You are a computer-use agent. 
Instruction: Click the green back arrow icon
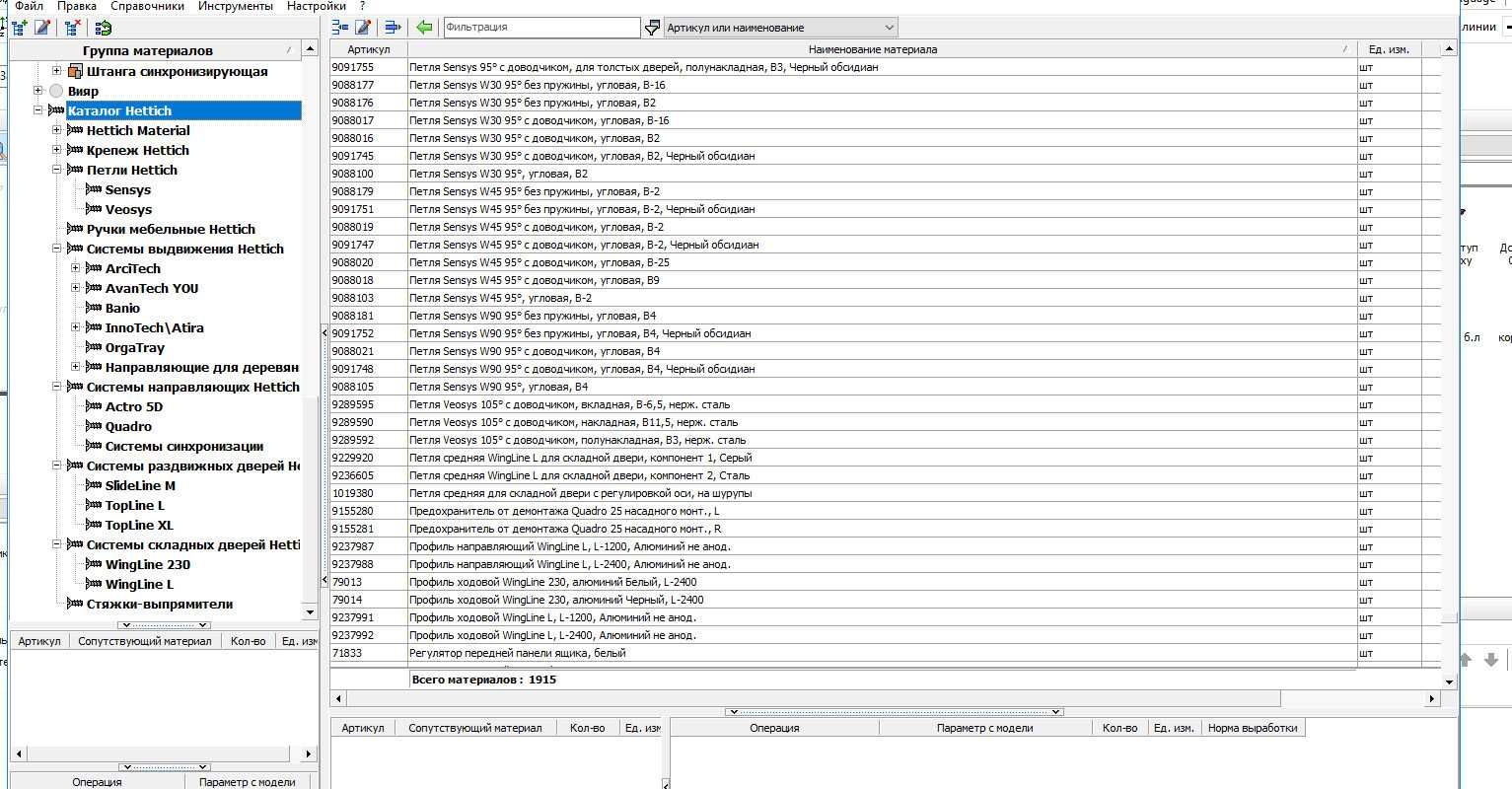424,28
